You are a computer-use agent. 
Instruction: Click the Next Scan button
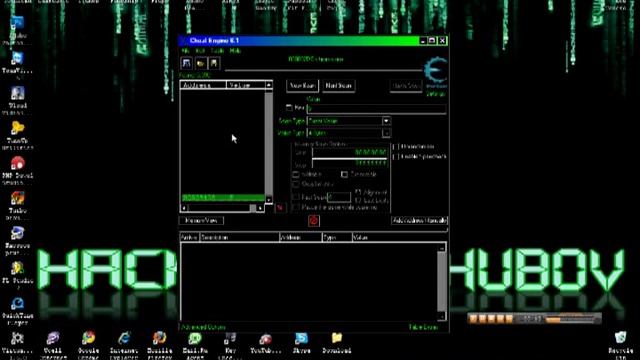coord(338,86)
